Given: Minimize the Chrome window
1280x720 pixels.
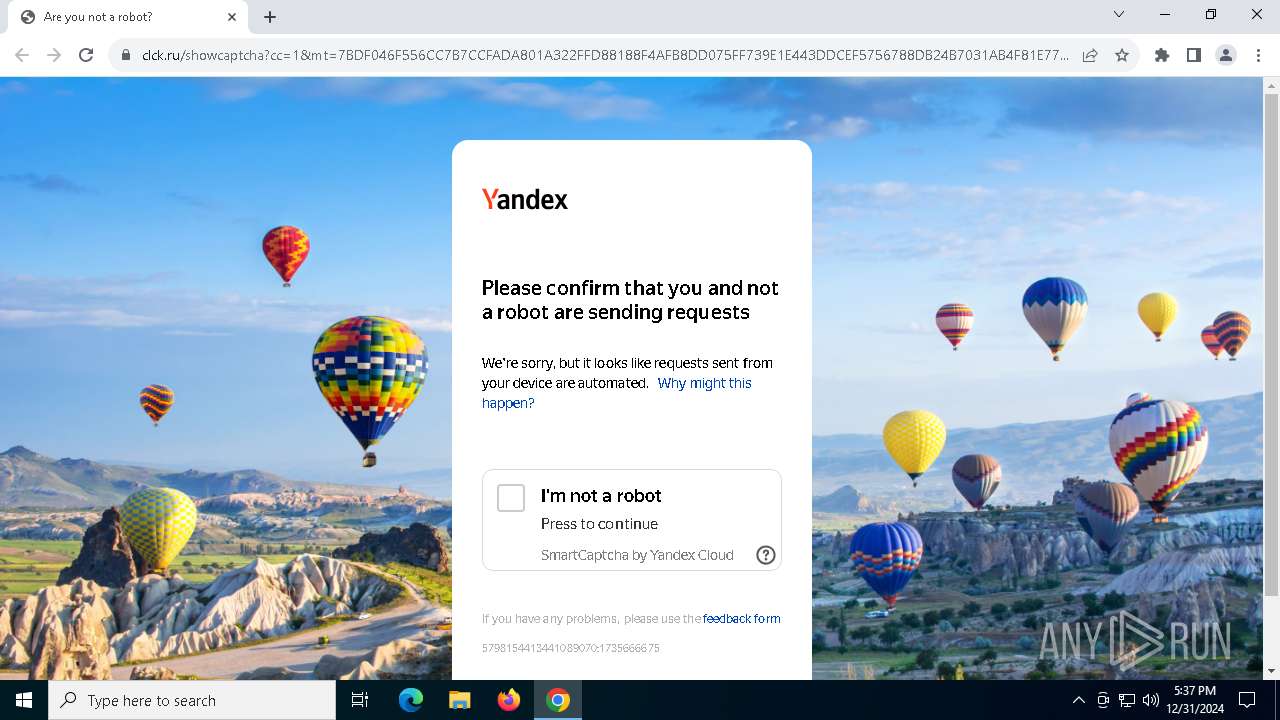Looking at the screenshot, I should click(1165, 14).
